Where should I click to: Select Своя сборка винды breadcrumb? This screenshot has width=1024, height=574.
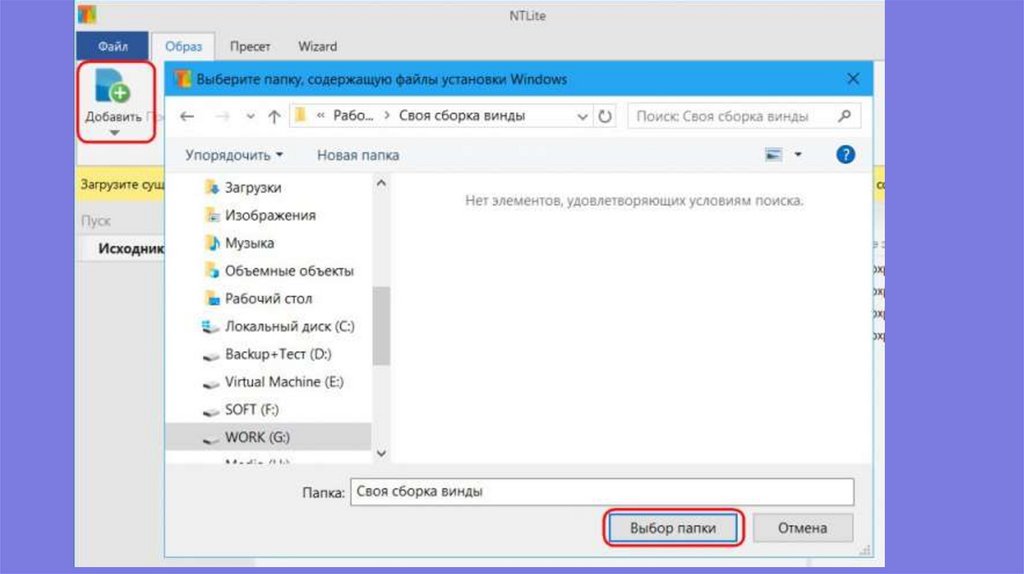pyautogui.click(x=462, y=116)
